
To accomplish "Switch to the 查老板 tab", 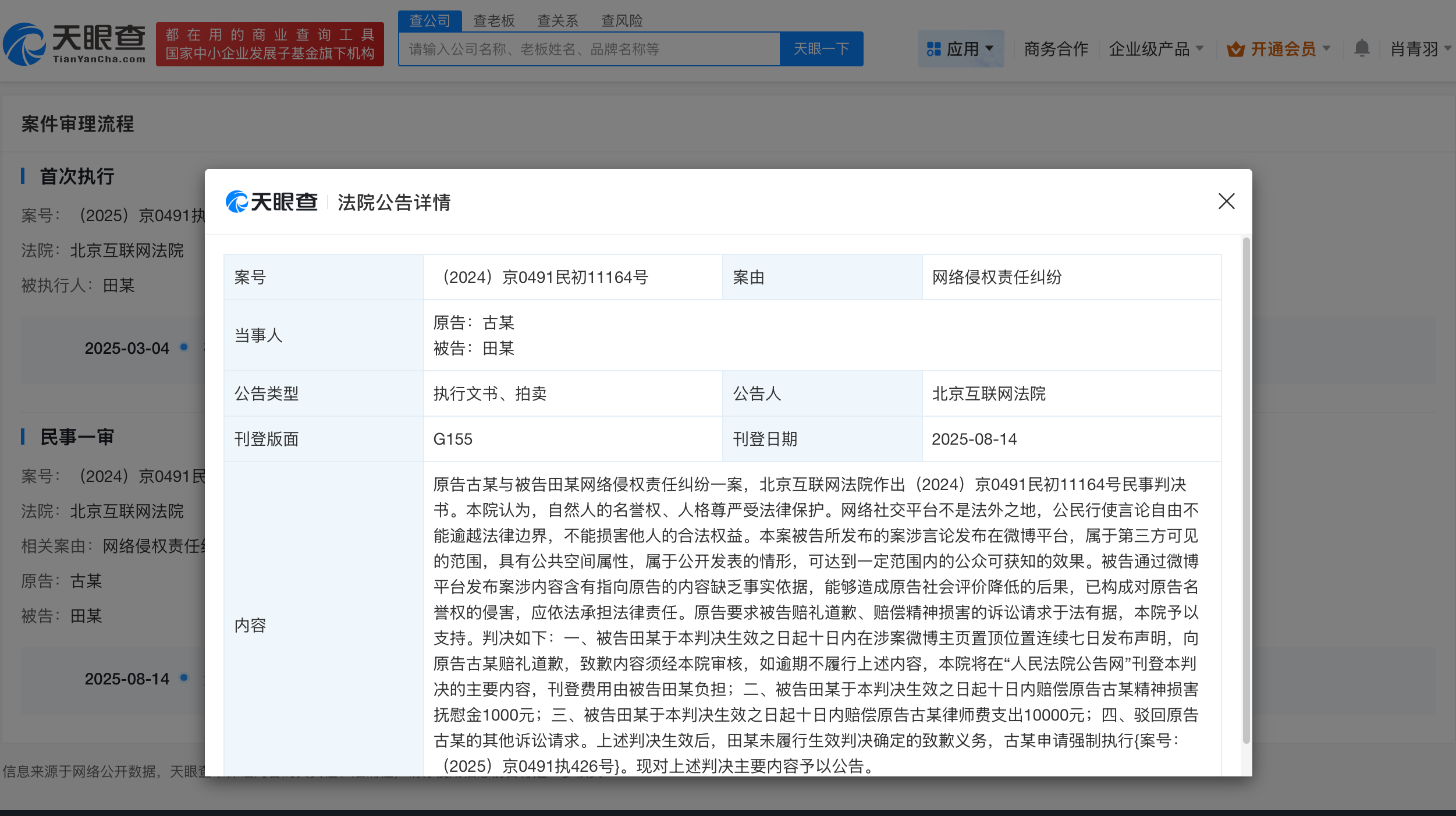I will click(493, 20).
